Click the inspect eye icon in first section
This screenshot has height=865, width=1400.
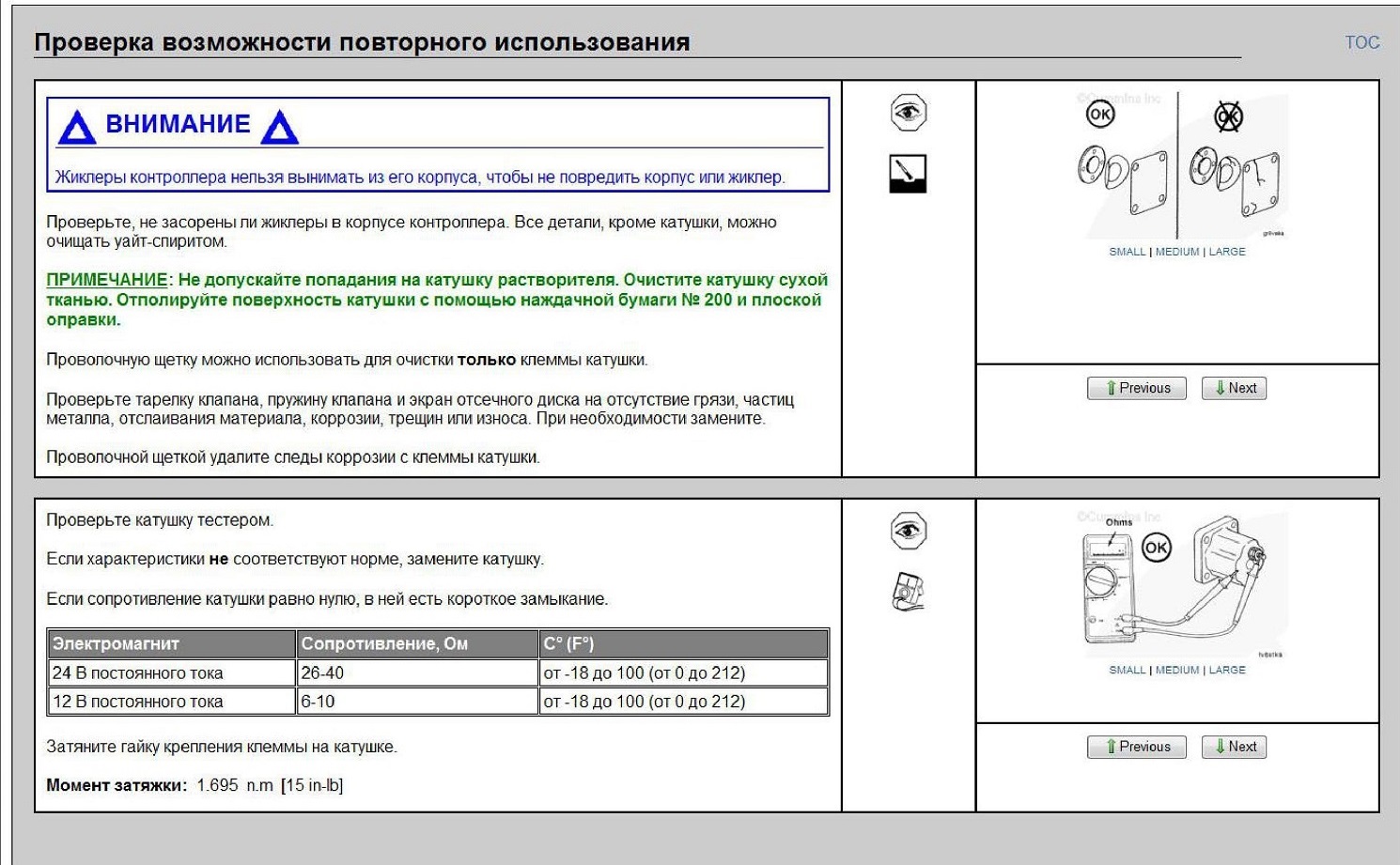908,113
